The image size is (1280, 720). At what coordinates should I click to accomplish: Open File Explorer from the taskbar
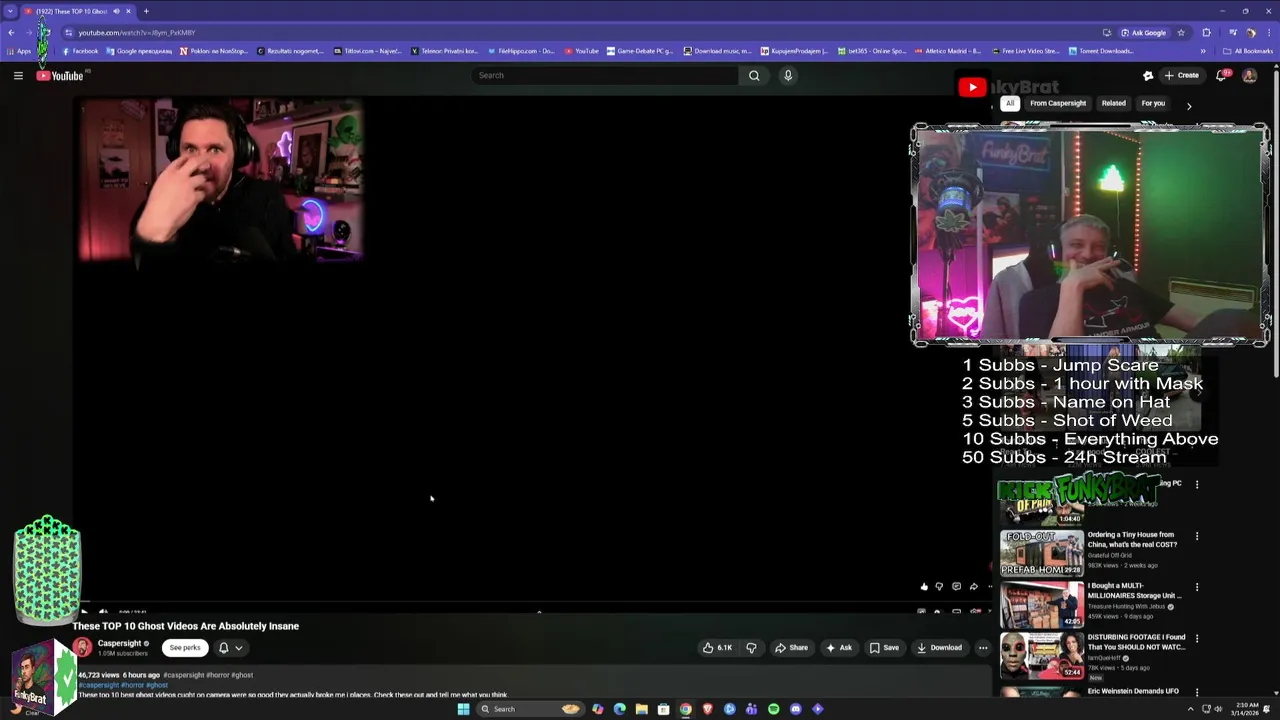point(641,709)
